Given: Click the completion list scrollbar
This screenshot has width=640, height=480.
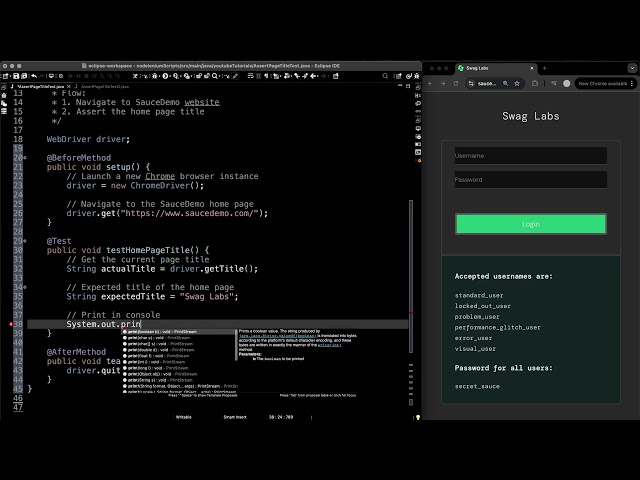Looking at the screenshot, I should 236,345.
